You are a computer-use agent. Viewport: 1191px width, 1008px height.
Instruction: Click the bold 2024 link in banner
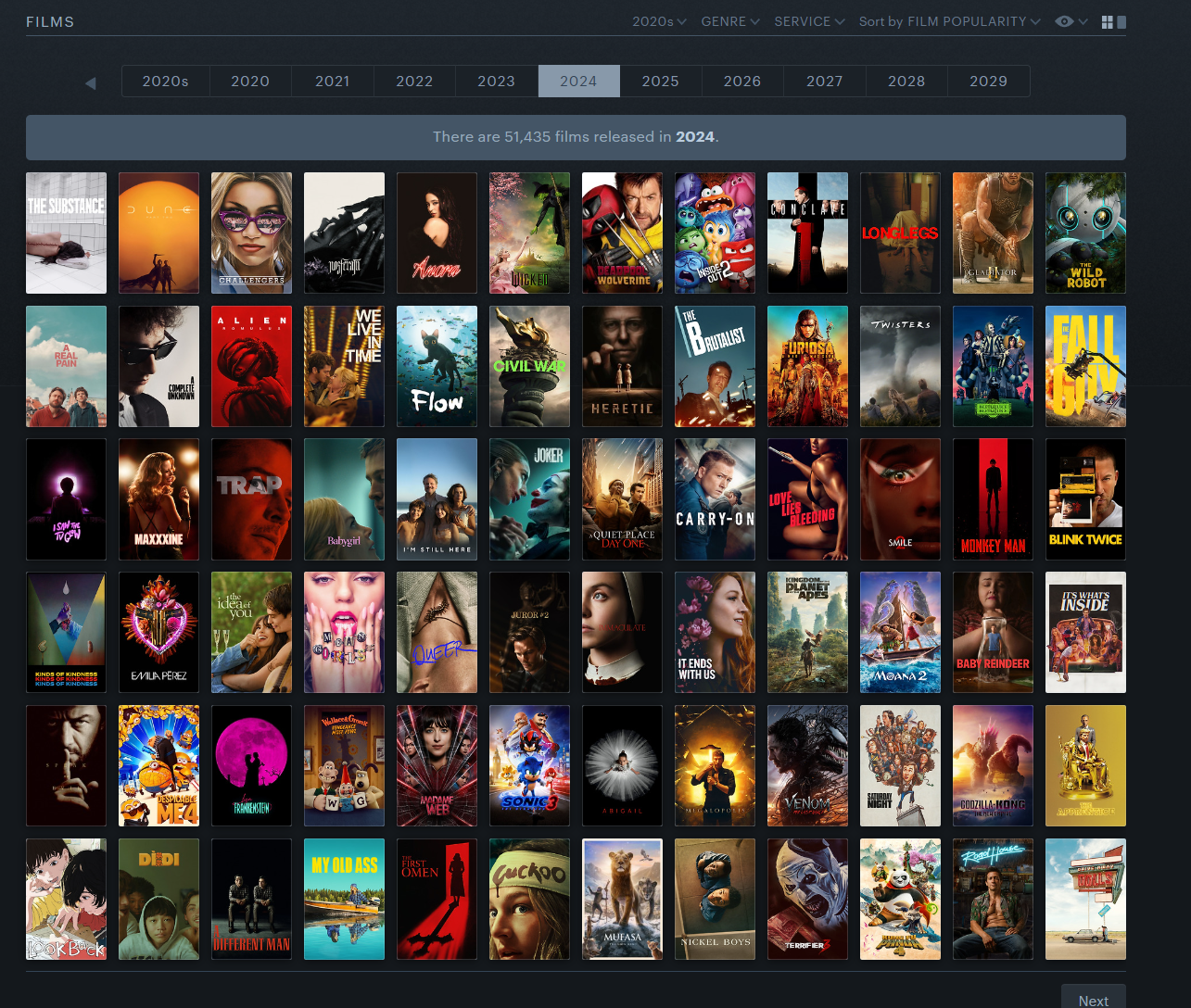695,137
